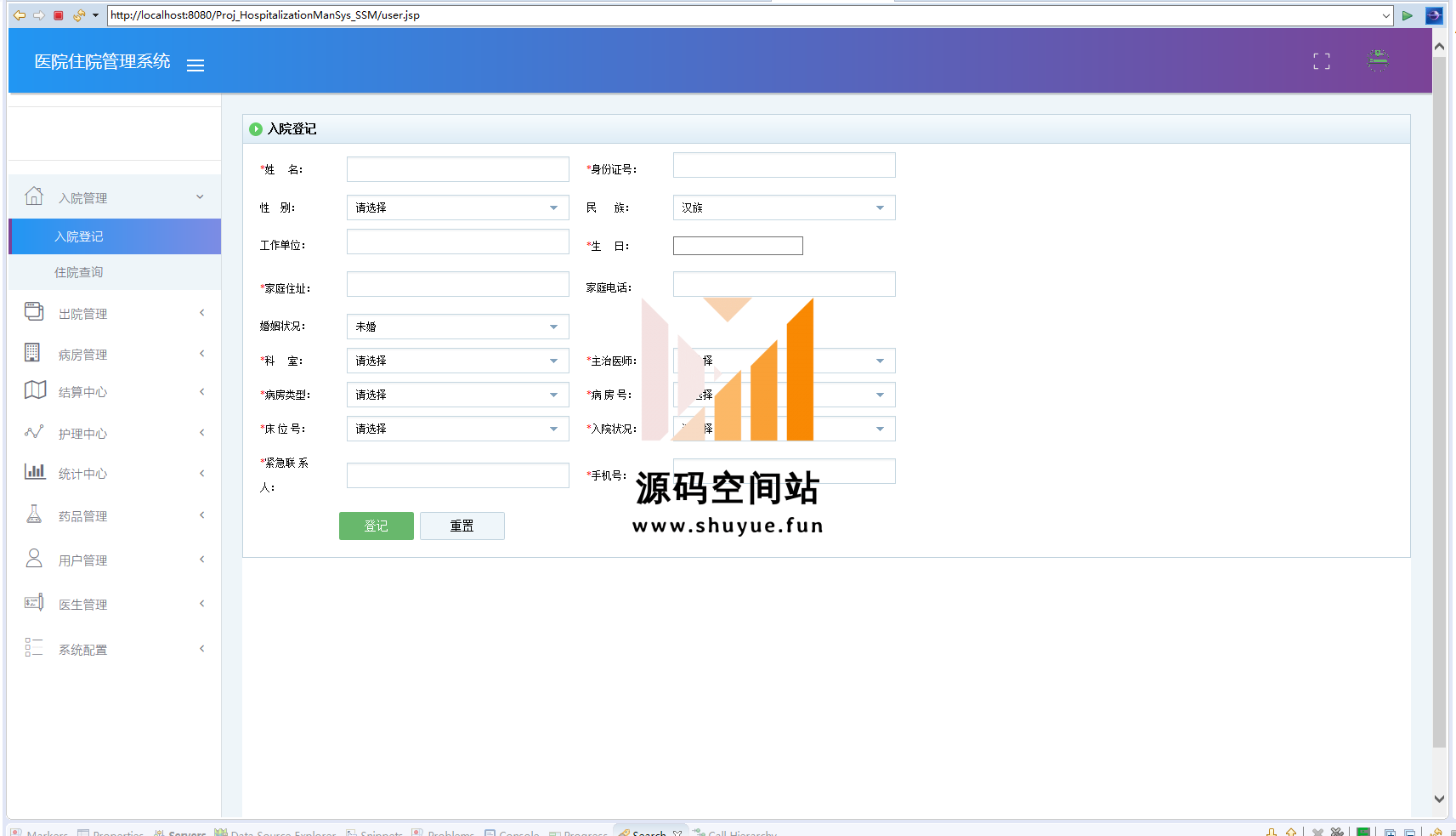Screen dimensions: 1456x836
Task: Expand the 统计中心 chevron
Action: [x=201, y=474]
